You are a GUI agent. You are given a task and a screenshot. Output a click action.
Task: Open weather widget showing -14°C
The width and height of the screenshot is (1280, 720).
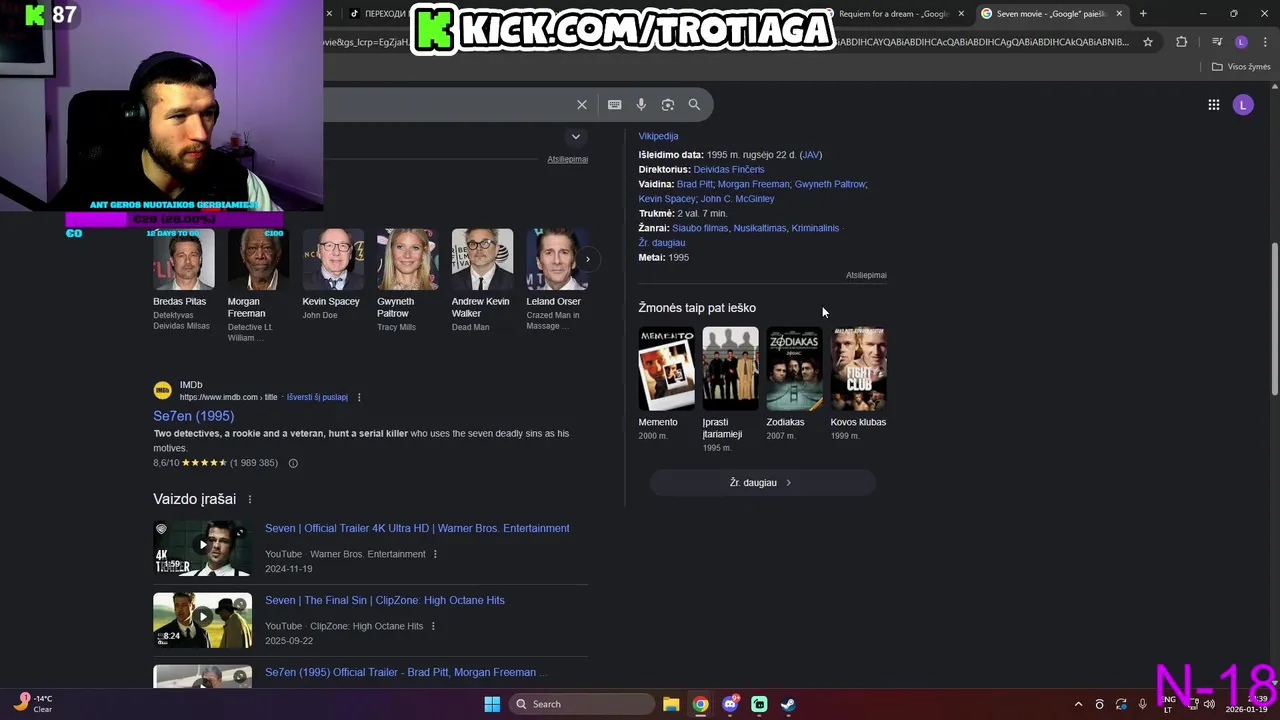click(x=34, y=704)
